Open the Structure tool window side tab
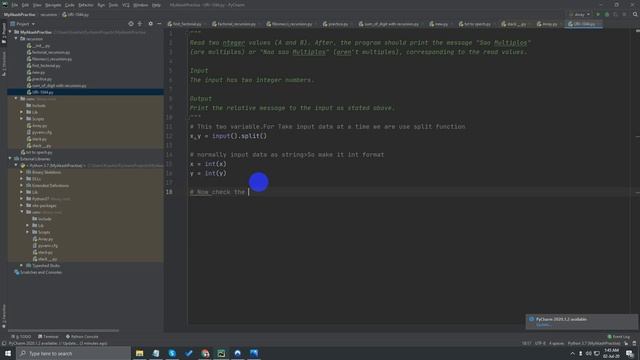640x360 pixels. click(x=4, y=64)
